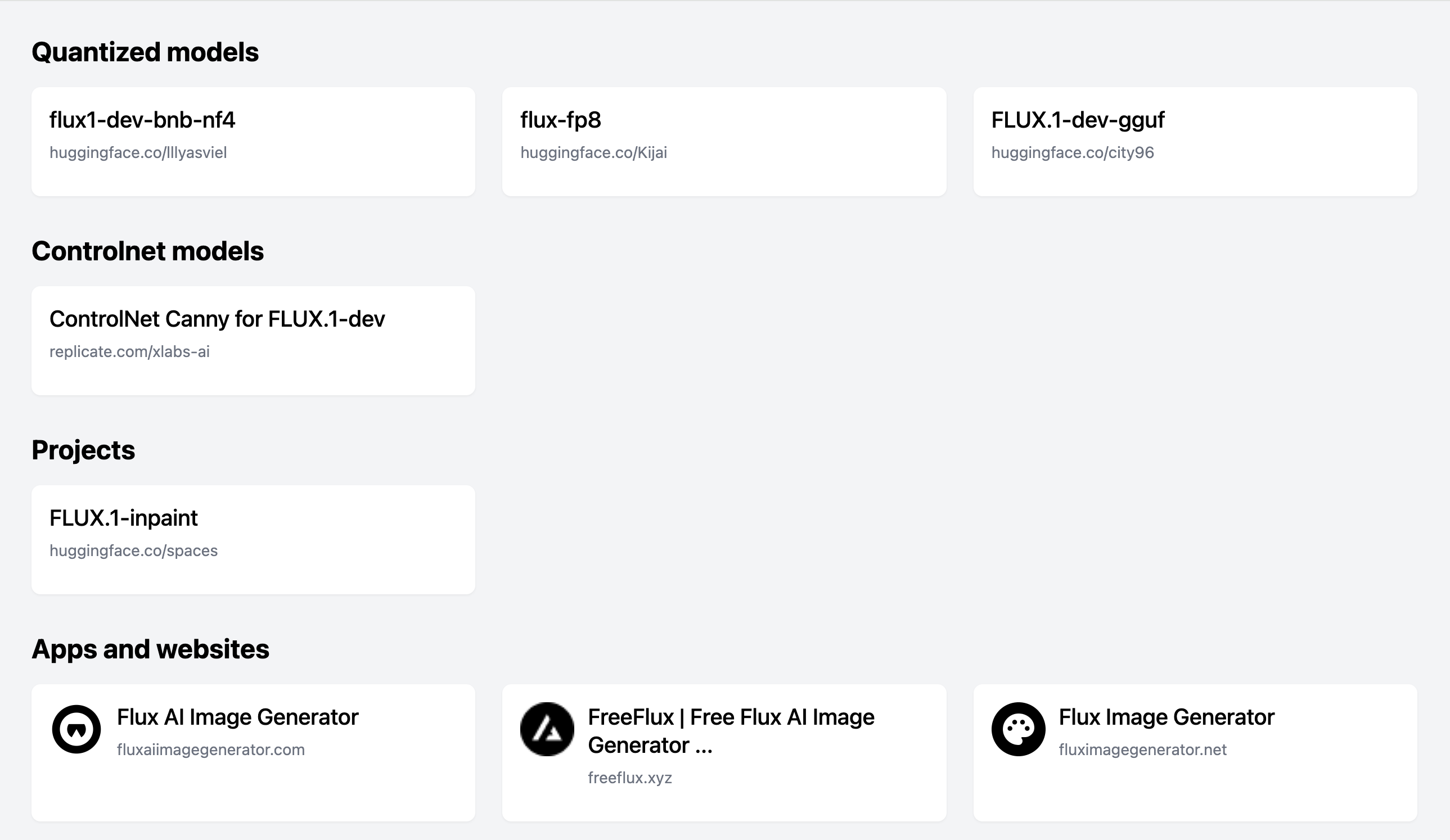Viewport: 1450px width, 840px height.
Task: Open the Flux Image Generator title
Action: pos(1167,717)
